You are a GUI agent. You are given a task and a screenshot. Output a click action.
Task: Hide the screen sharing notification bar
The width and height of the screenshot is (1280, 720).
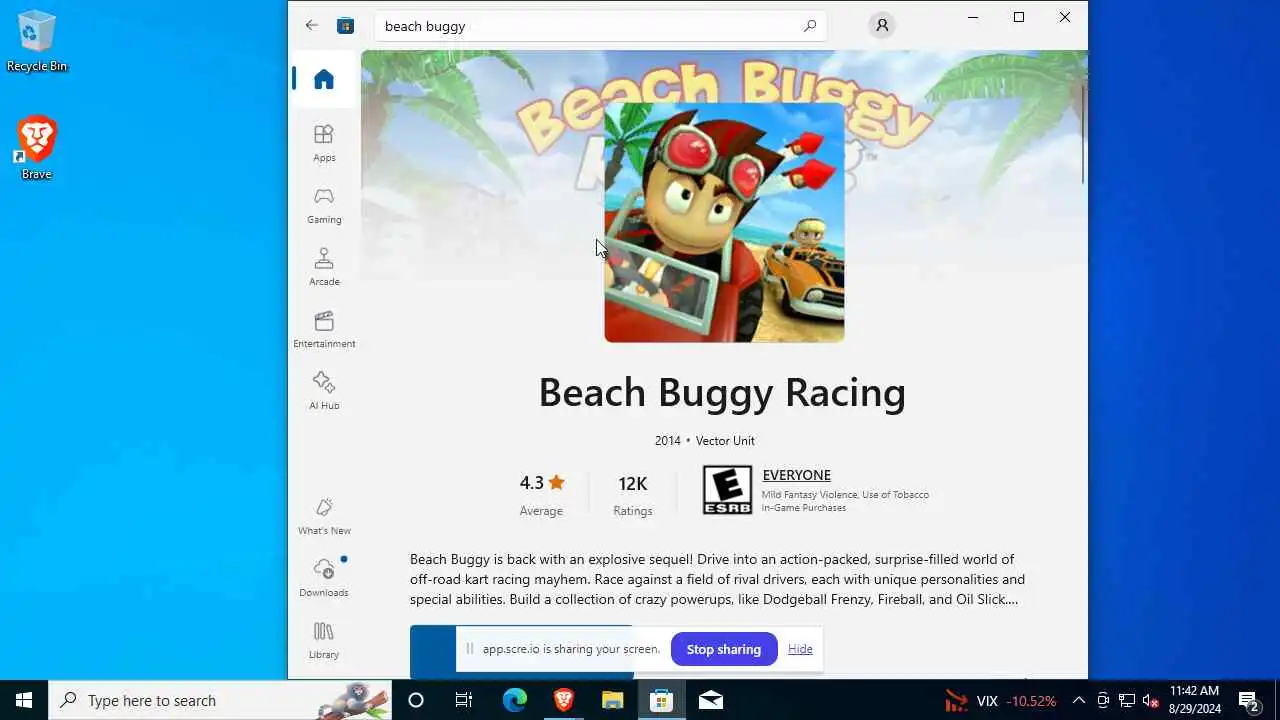pos(800,649)
